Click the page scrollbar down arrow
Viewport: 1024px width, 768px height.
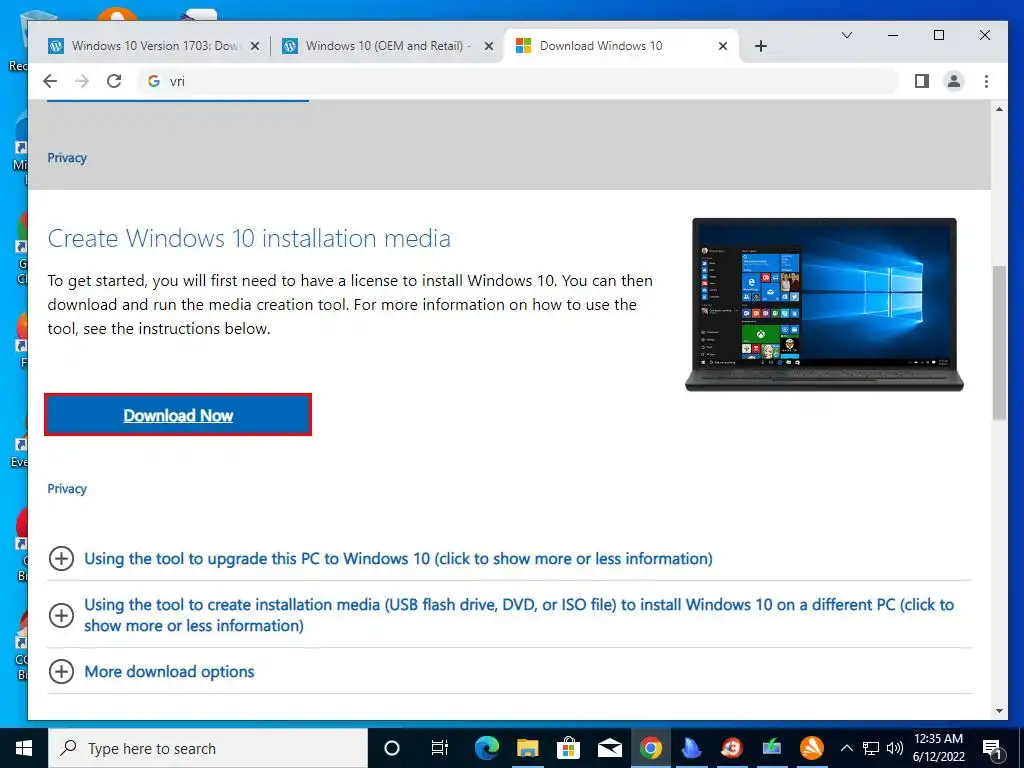coord(999,711)
